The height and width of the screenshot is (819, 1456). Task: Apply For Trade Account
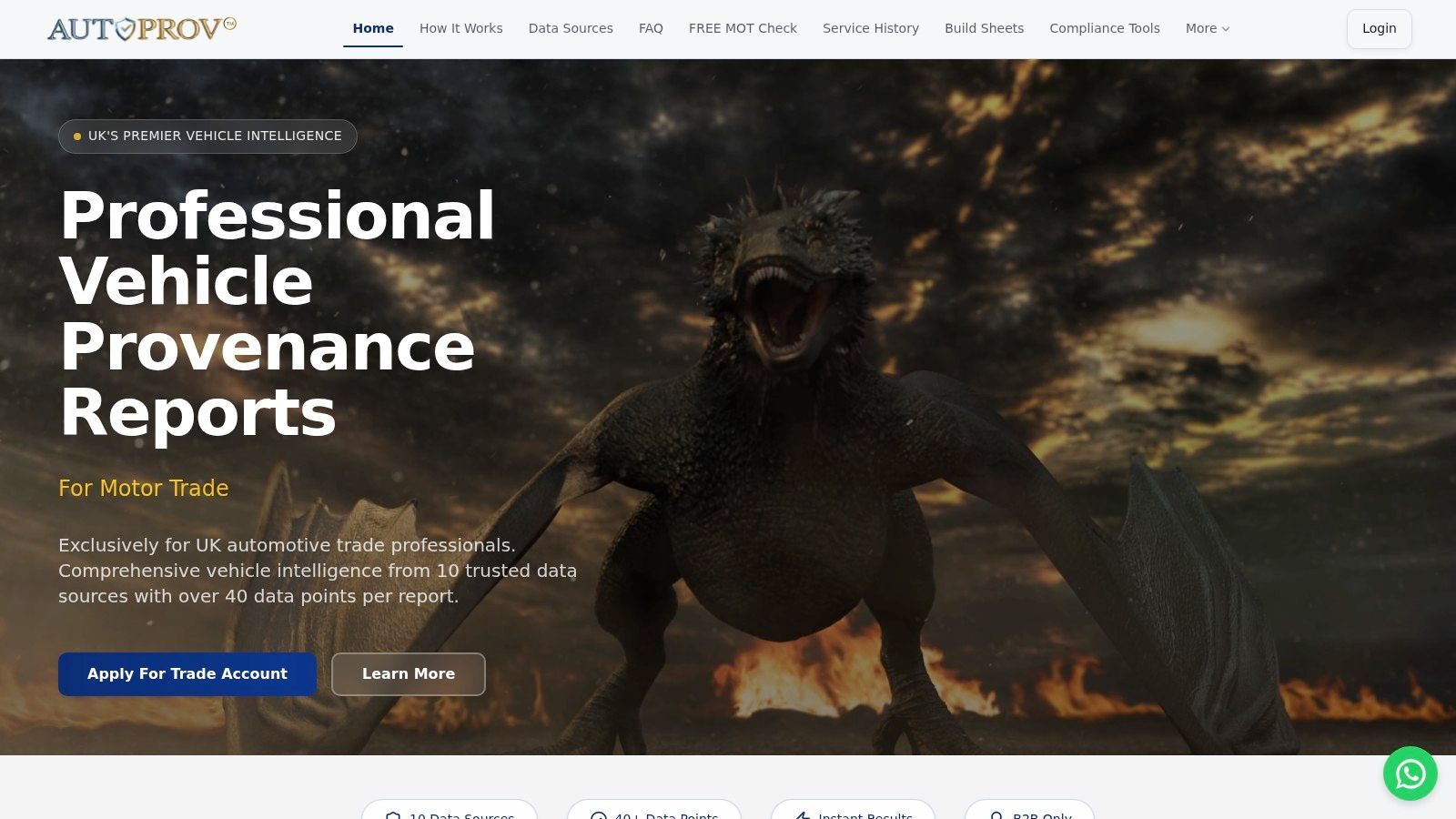pyautogui.click(x=187, y=674)
